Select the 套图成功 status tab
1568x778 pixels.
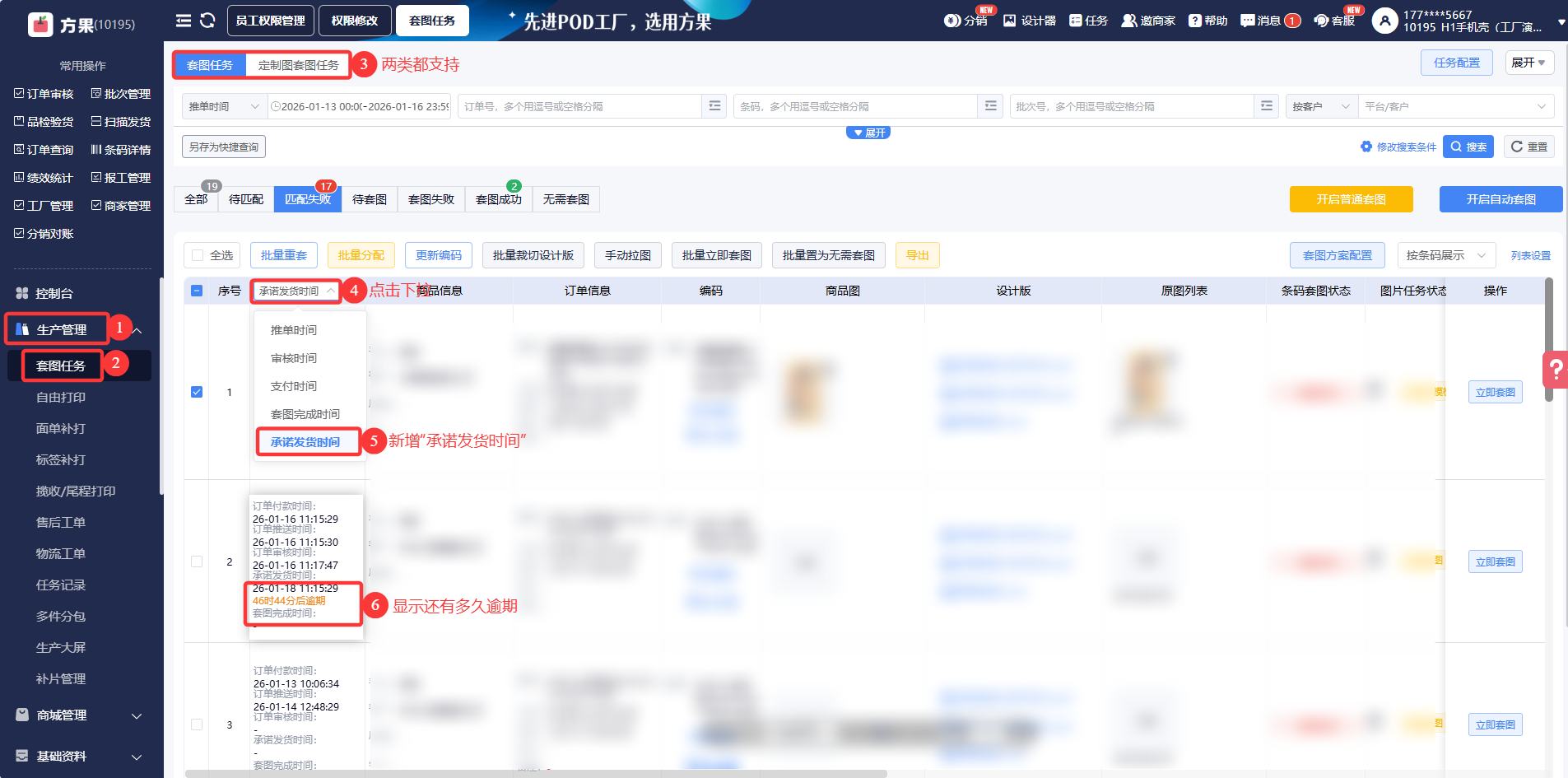click(498, 198)
